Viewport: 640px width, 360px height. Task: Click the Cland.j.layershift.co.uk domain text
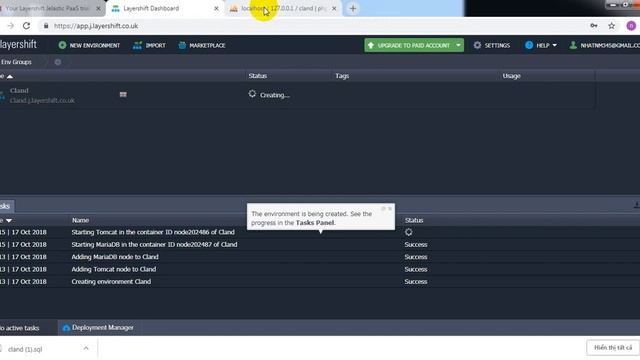[x=42, y=100]
